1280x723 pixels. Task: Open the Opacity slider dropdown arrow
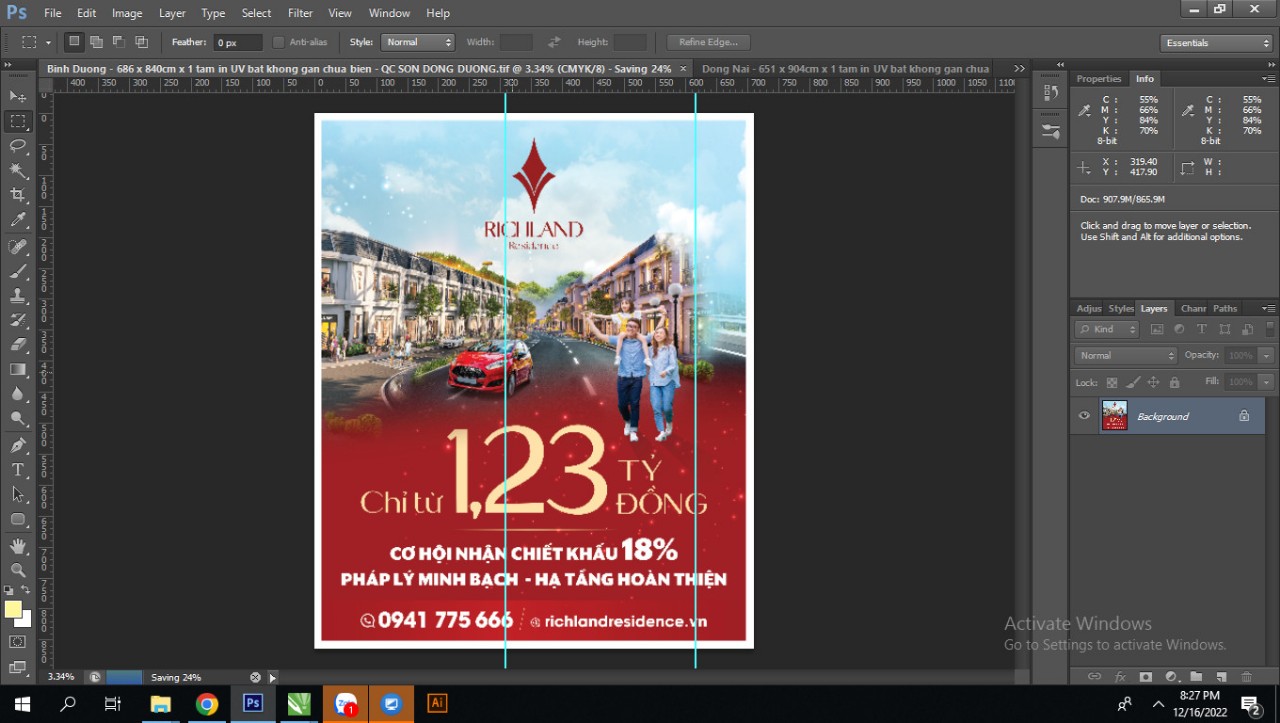tap(1267, 355)
